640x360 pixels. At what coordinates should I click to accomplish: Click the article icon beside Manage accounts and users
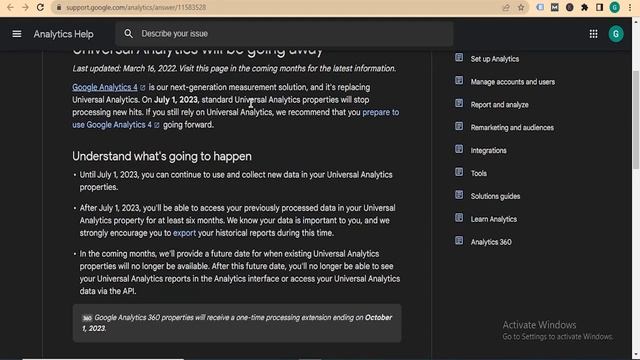click(x=459, y=80)
